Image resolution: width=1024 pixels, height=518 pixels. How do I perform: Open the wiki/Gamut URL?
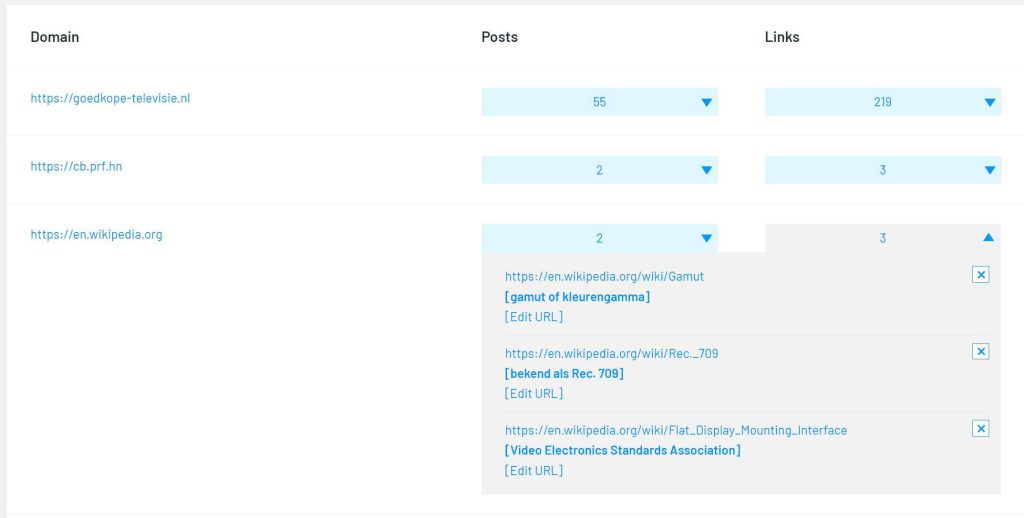pos(604,276)
